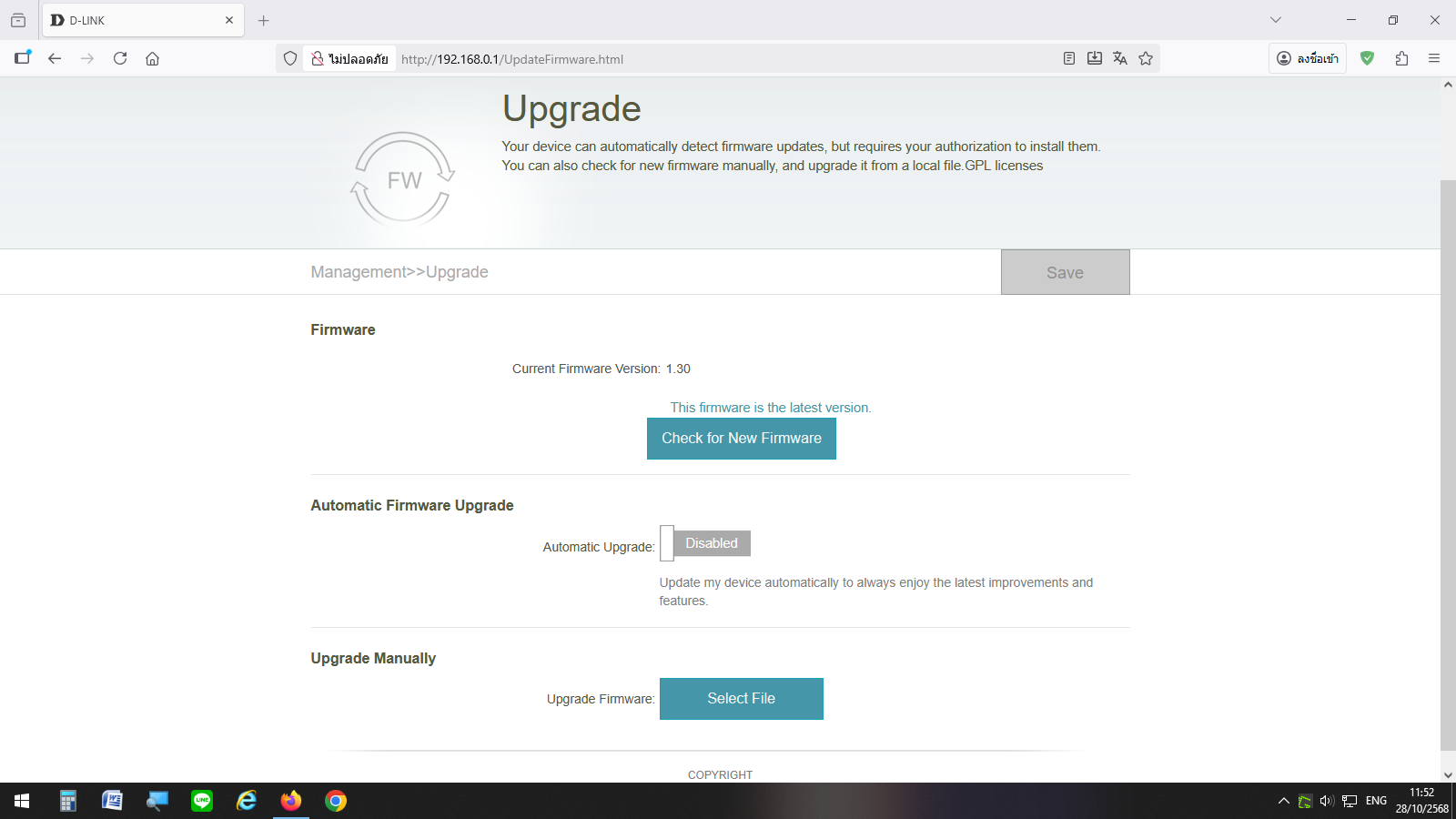Screen dimensions: 1456x819
Task: Enable the Automatic Upgrade toggle switch
Action: 705,543
